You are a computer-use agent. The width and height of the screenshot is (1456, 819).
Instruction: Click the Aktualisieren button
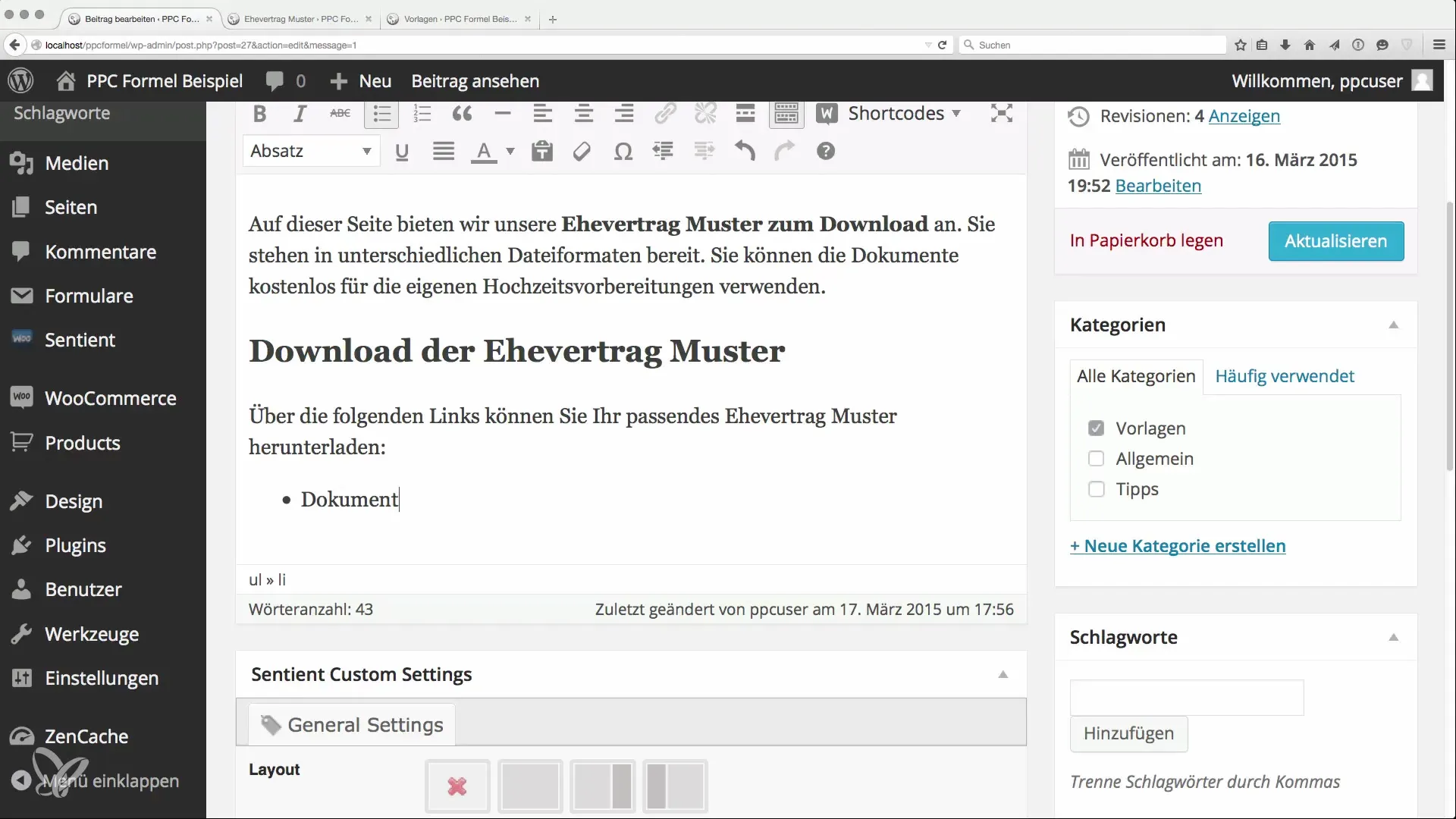coord(1335,241)
